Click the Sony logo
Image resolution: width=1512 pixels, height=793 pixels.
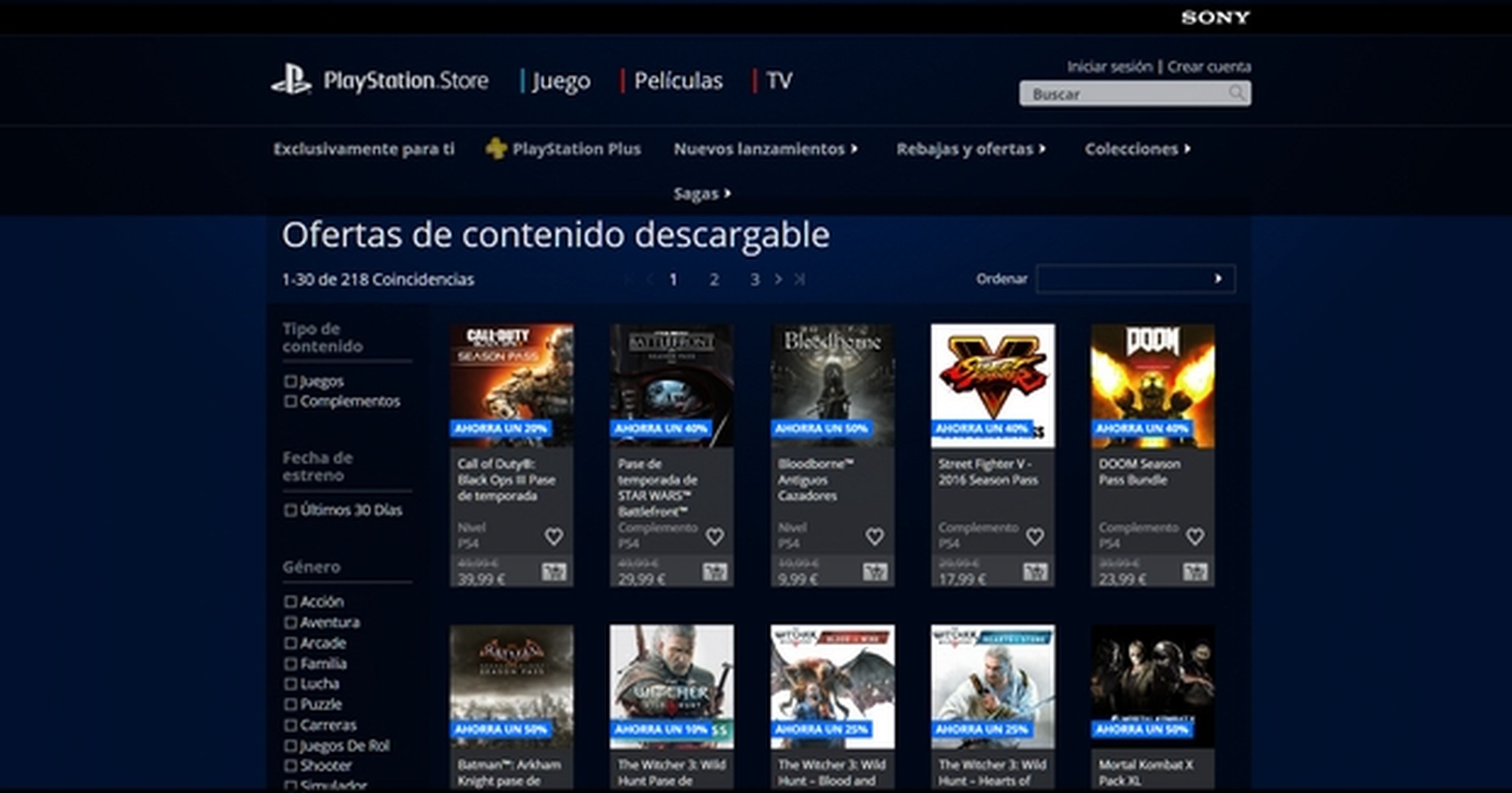tap(1215, 18)
